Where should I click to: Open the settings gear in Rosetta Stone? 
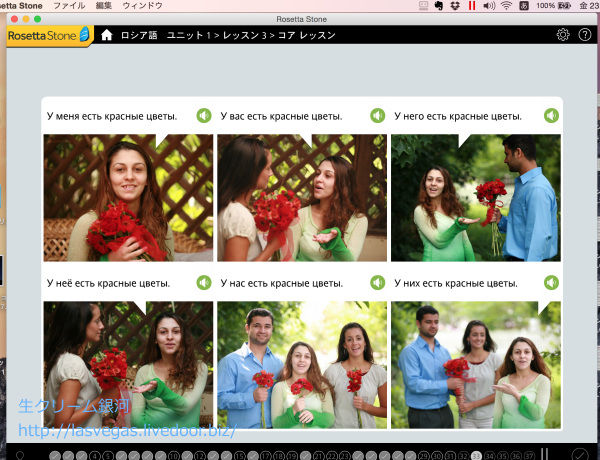[x=563, y=35]
